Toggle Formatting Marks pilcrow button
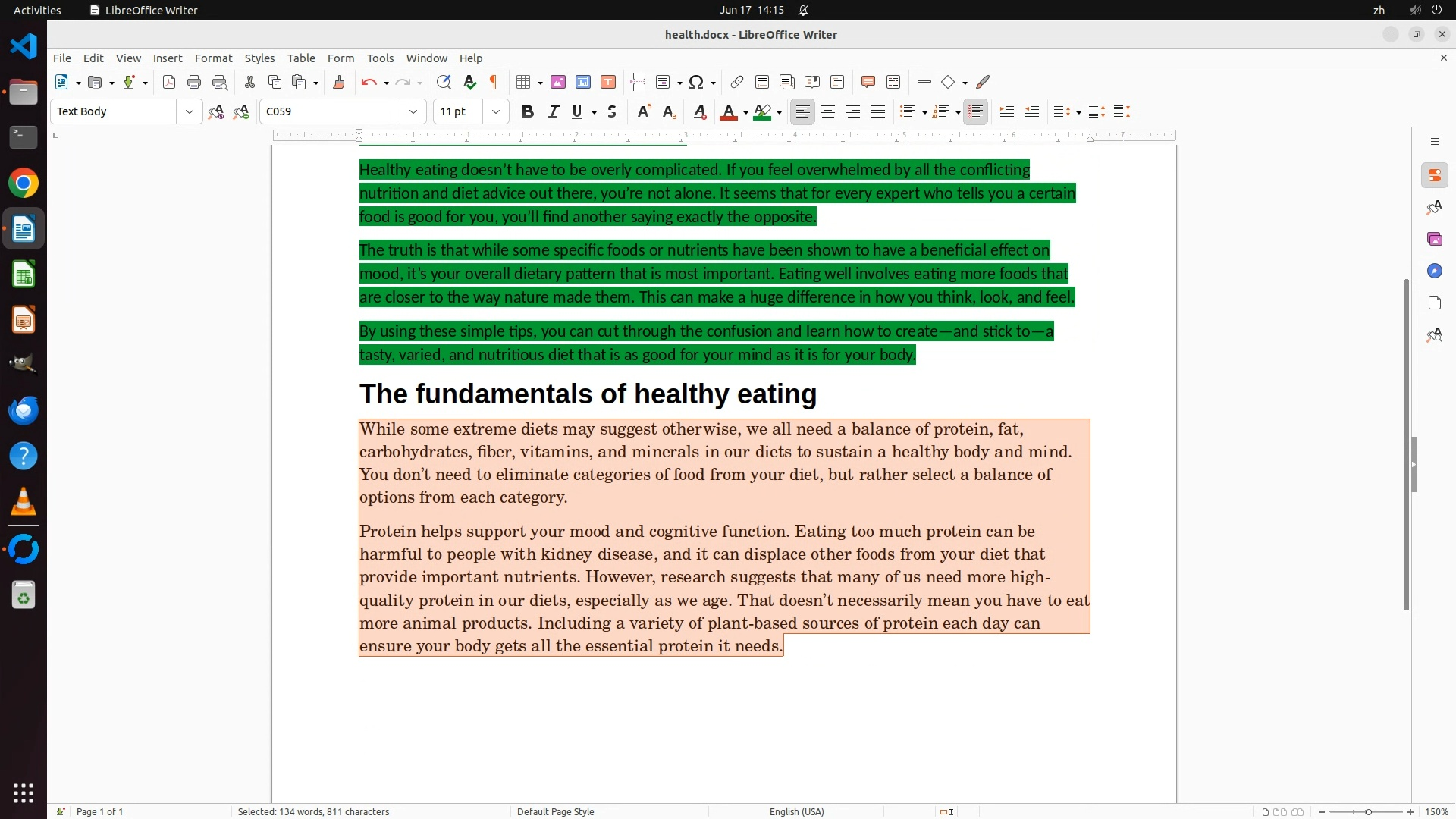Viewport: 1456px width, 819px height. point(494,83)
